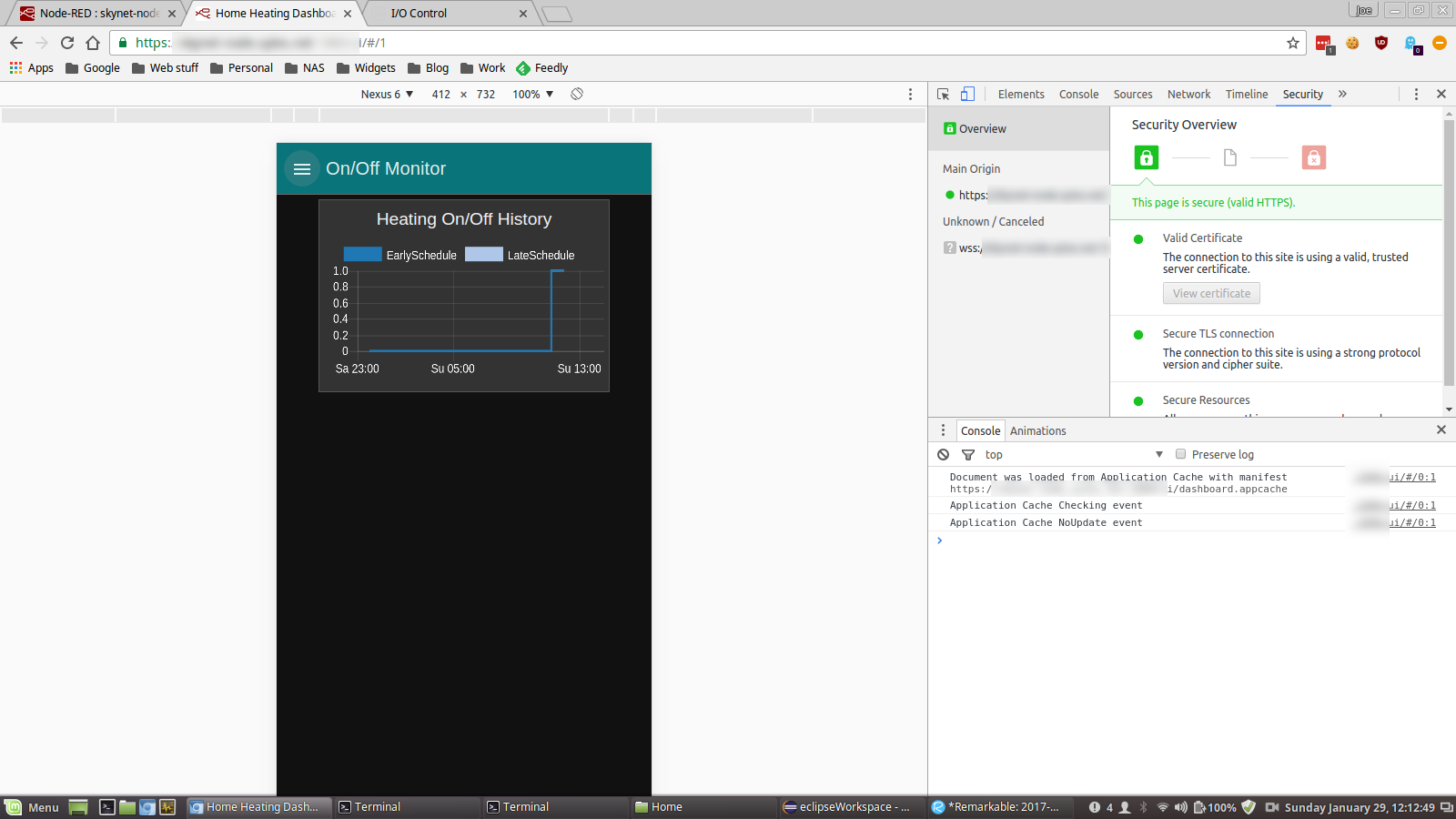This screenshot has height=819, width=1456.
Task: Toggle the device toolbar icon
Action: pos(967,95)
